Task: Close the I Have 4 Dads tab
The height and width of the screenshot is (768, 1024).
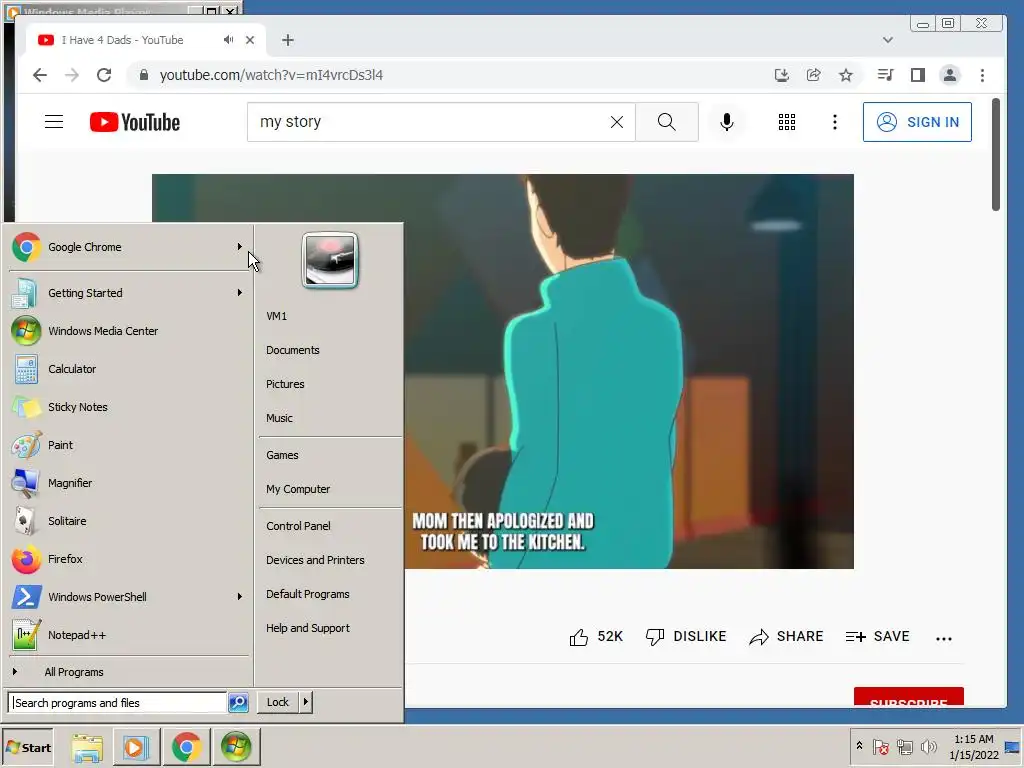Action: [249, 40]
